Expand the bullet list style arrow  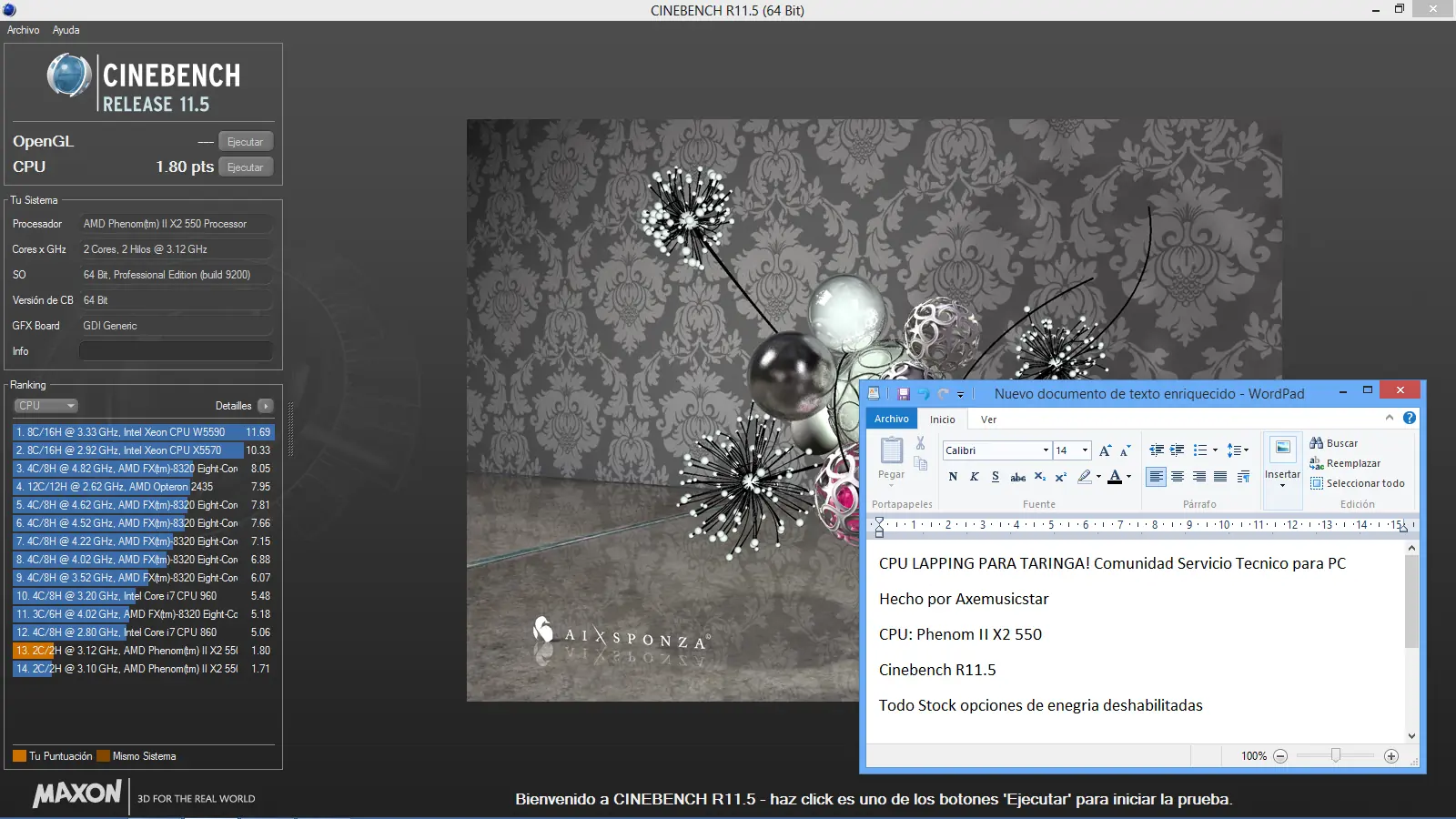[x=1215, y=450]
